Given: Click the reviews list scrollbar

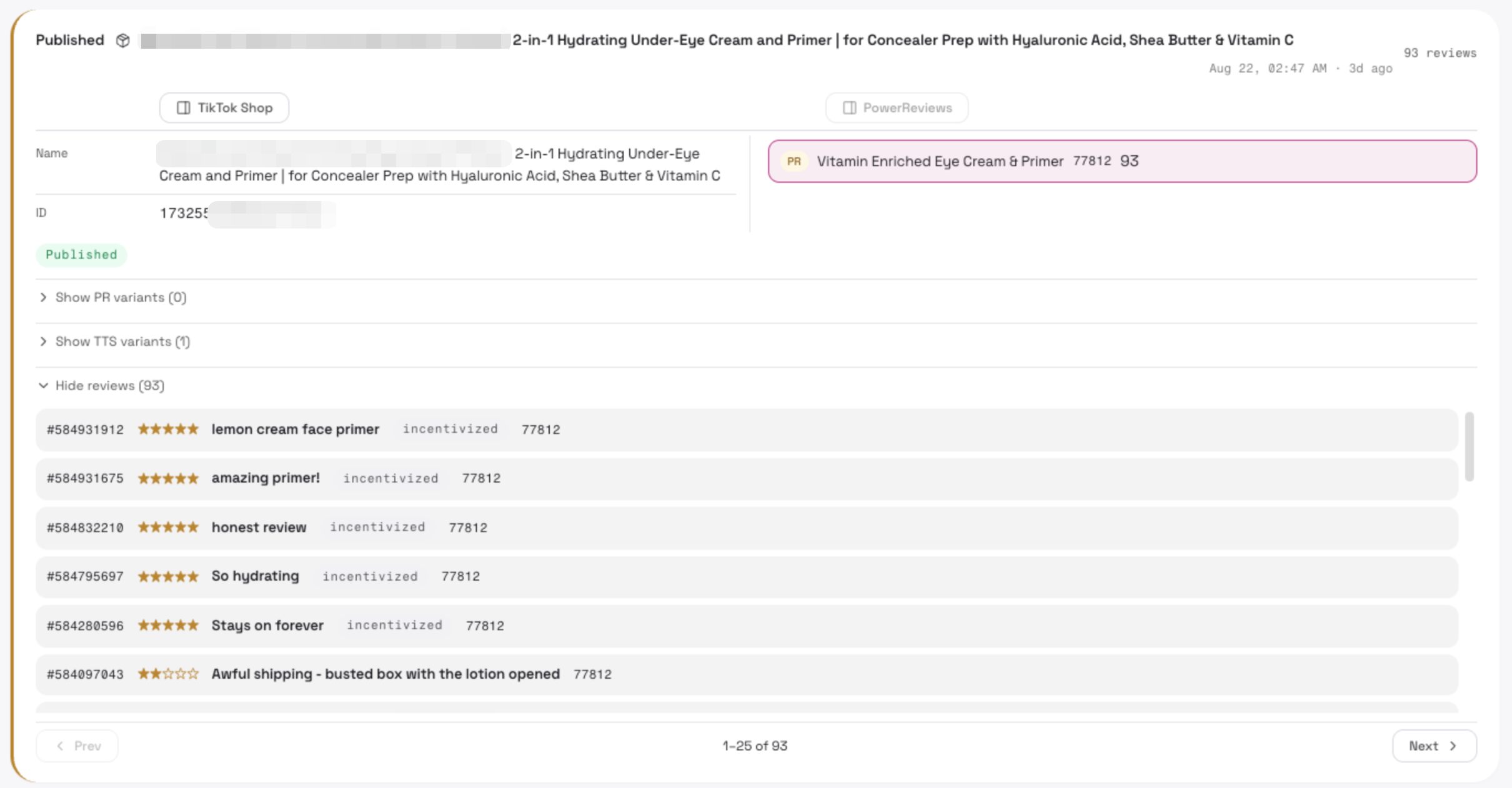Looking at the screenshot, I should pyautogui.click(x=1470, y=447).
